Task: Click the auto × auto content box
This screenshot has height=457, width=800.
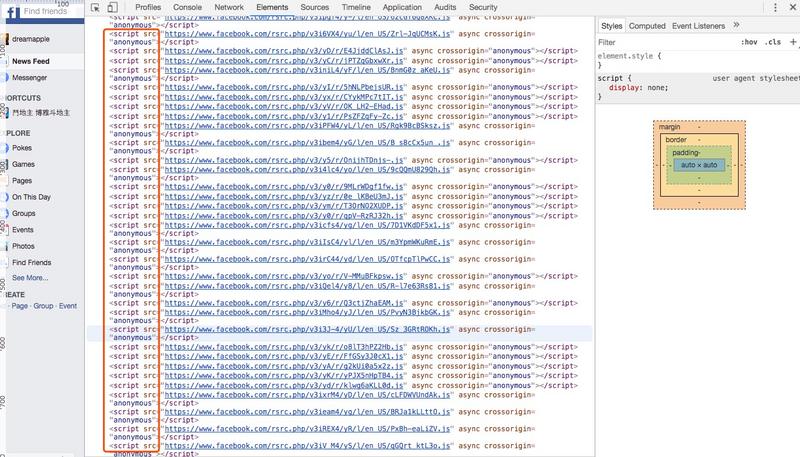Action: [699, 165]
